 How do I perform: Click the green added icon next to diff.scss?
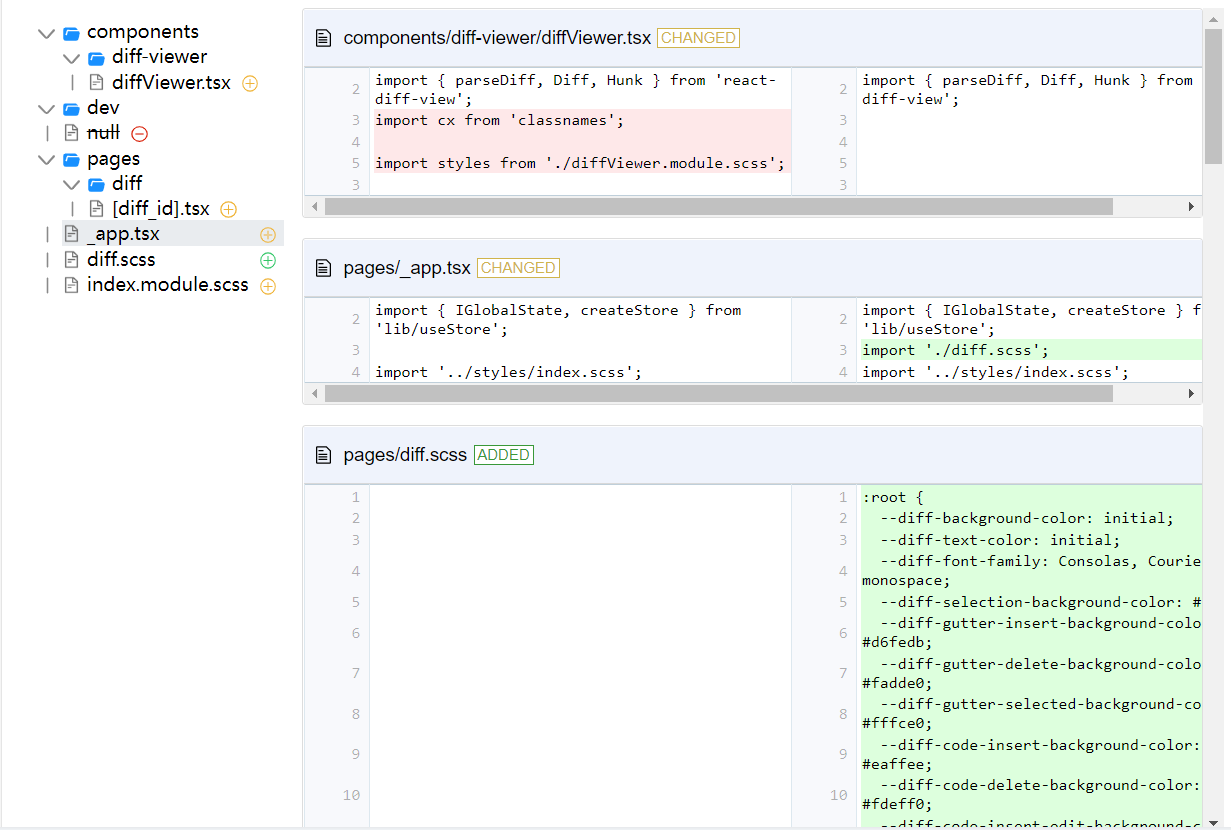(268, 261)
